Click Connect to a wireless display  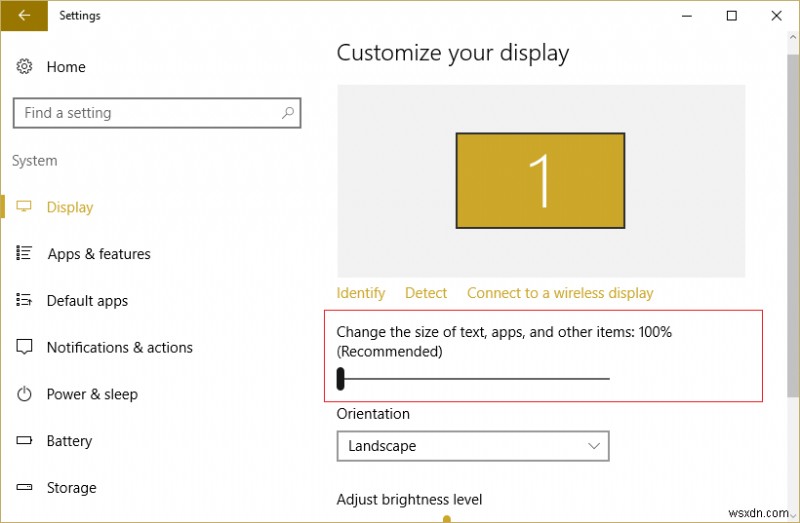[x=560, y=293]
